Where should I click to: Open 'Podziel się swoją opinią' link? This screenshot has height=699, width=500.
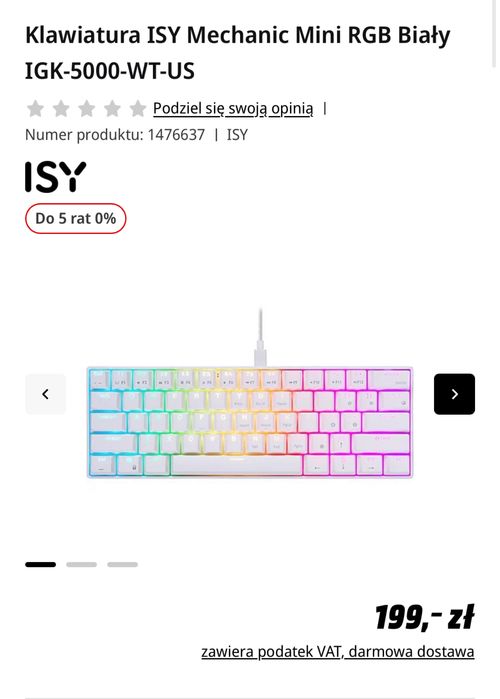[x=233, y=108]
